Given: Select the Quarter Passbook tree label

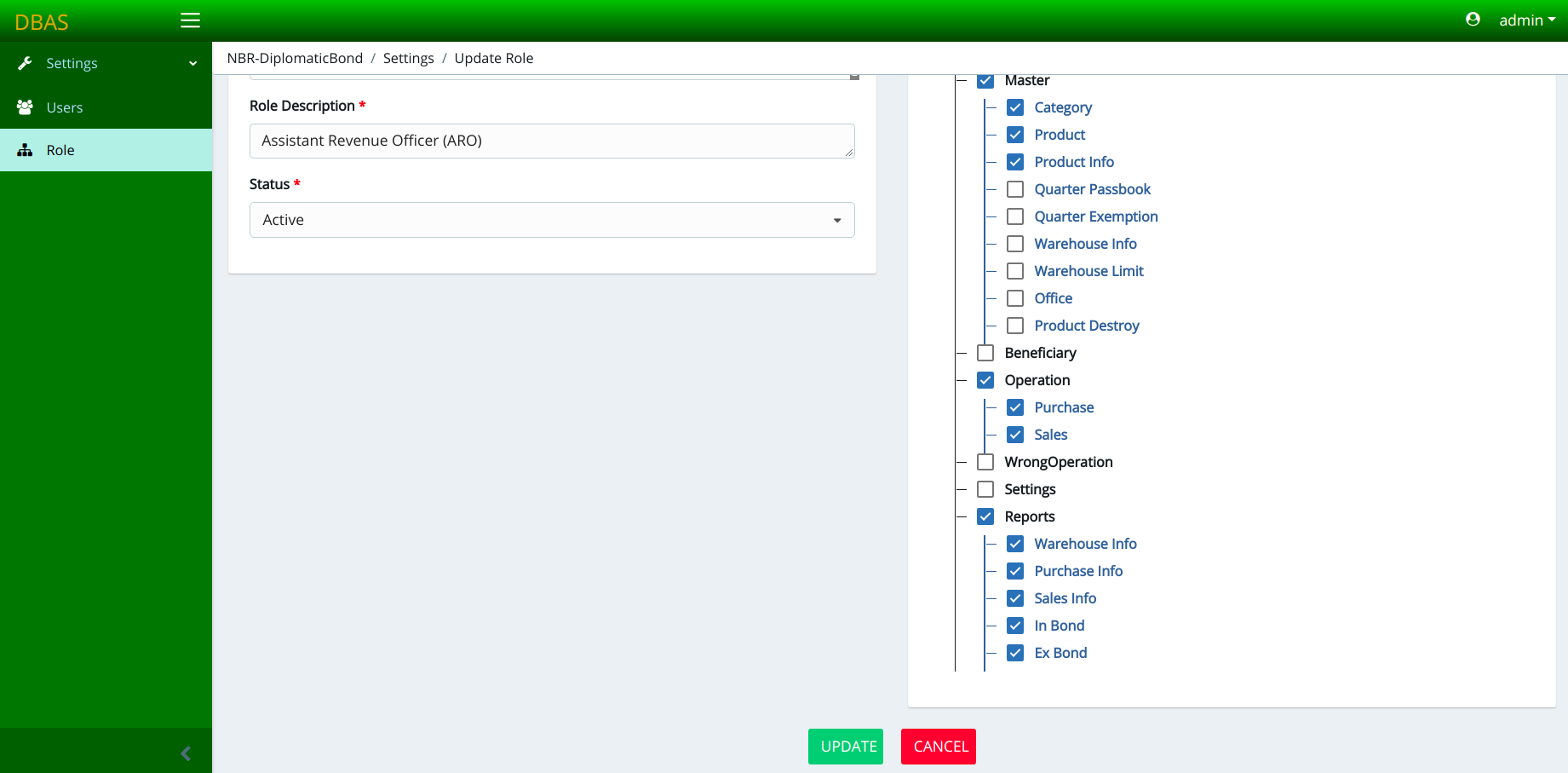Looking at the screenshot, I should [1093, 189].
